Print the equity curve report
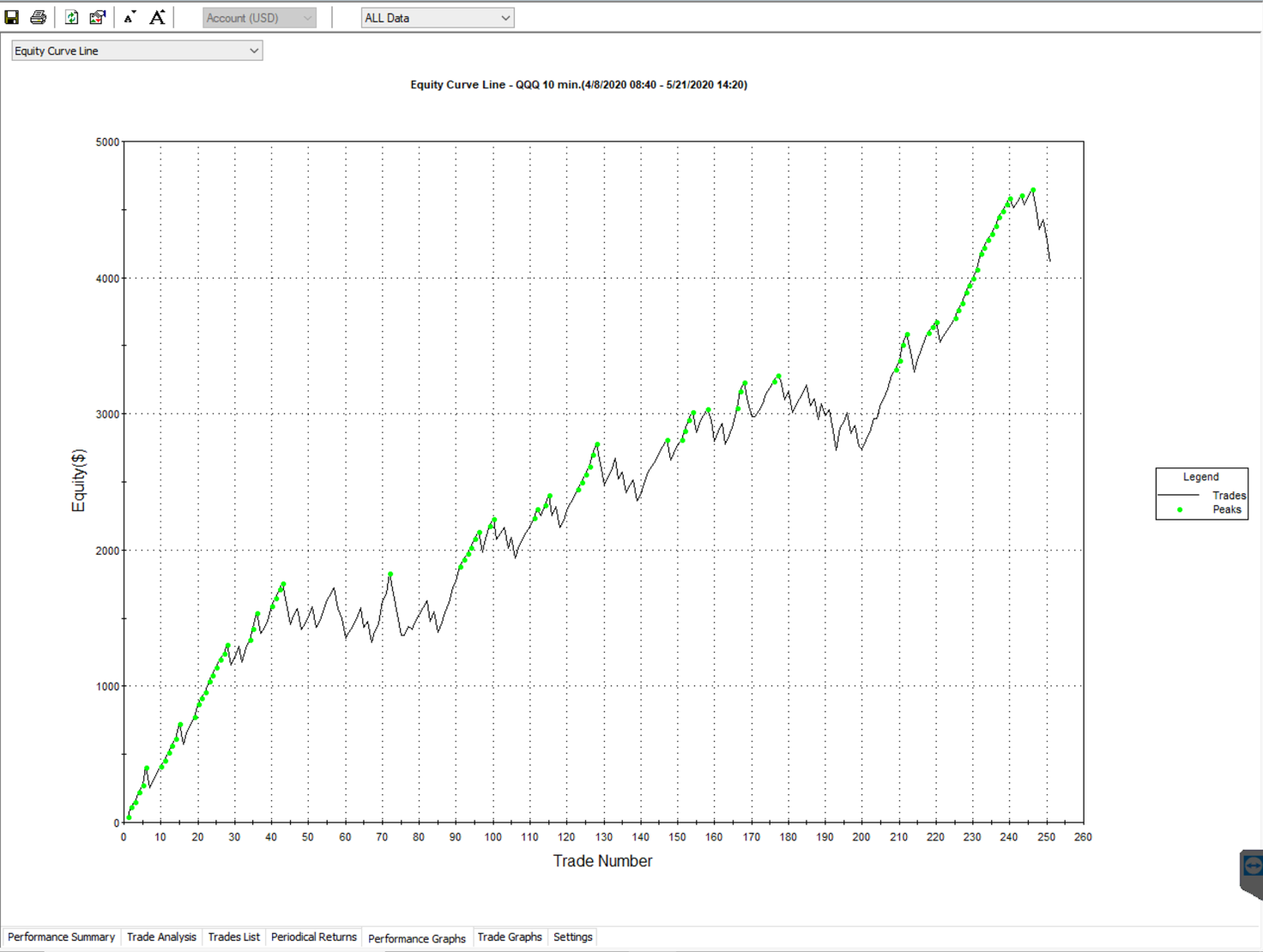The image size is (1263, 952). (39, 17)
